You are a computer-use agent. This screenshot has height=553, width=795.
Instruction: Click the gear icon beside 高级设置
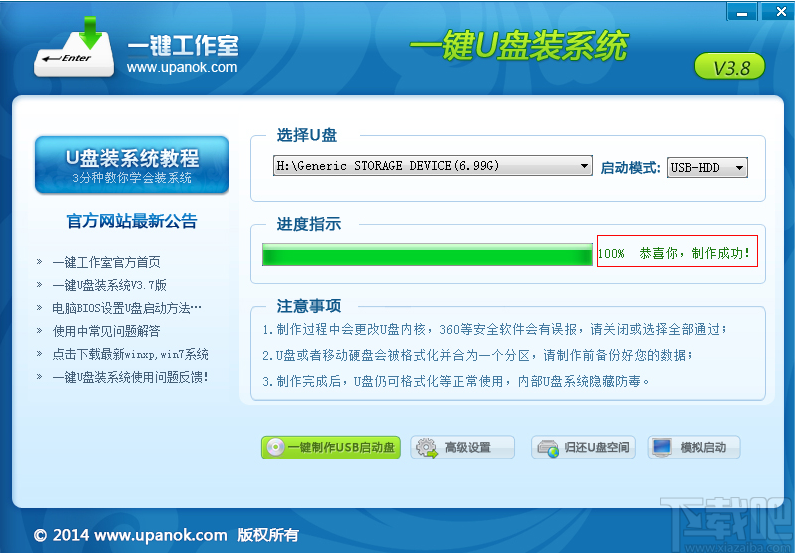[x=426, y=448]
